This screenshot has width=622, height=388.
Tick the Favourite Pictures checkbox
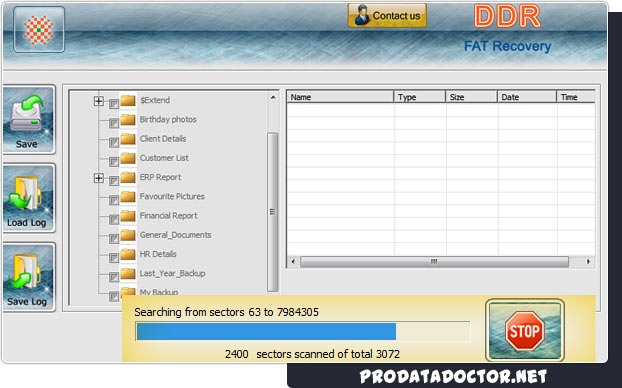click(114, 200)
